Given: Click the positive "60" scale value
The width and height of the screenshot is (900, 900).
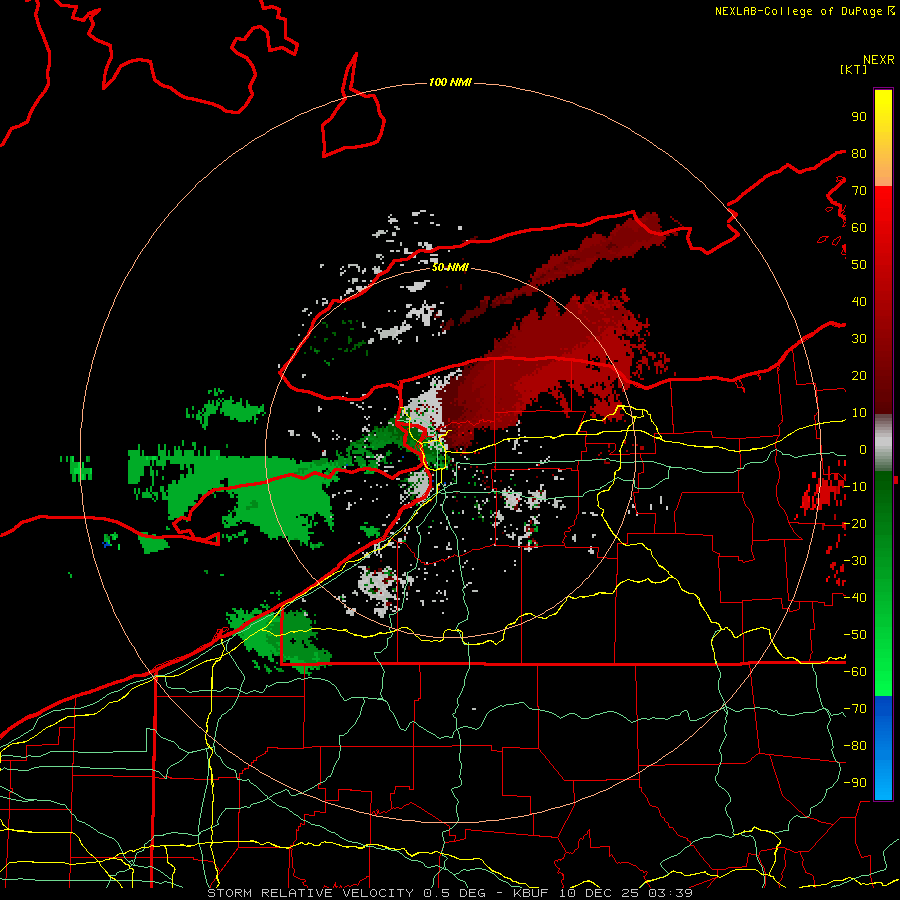Looking at the screenshot, I should click(859, 228).
